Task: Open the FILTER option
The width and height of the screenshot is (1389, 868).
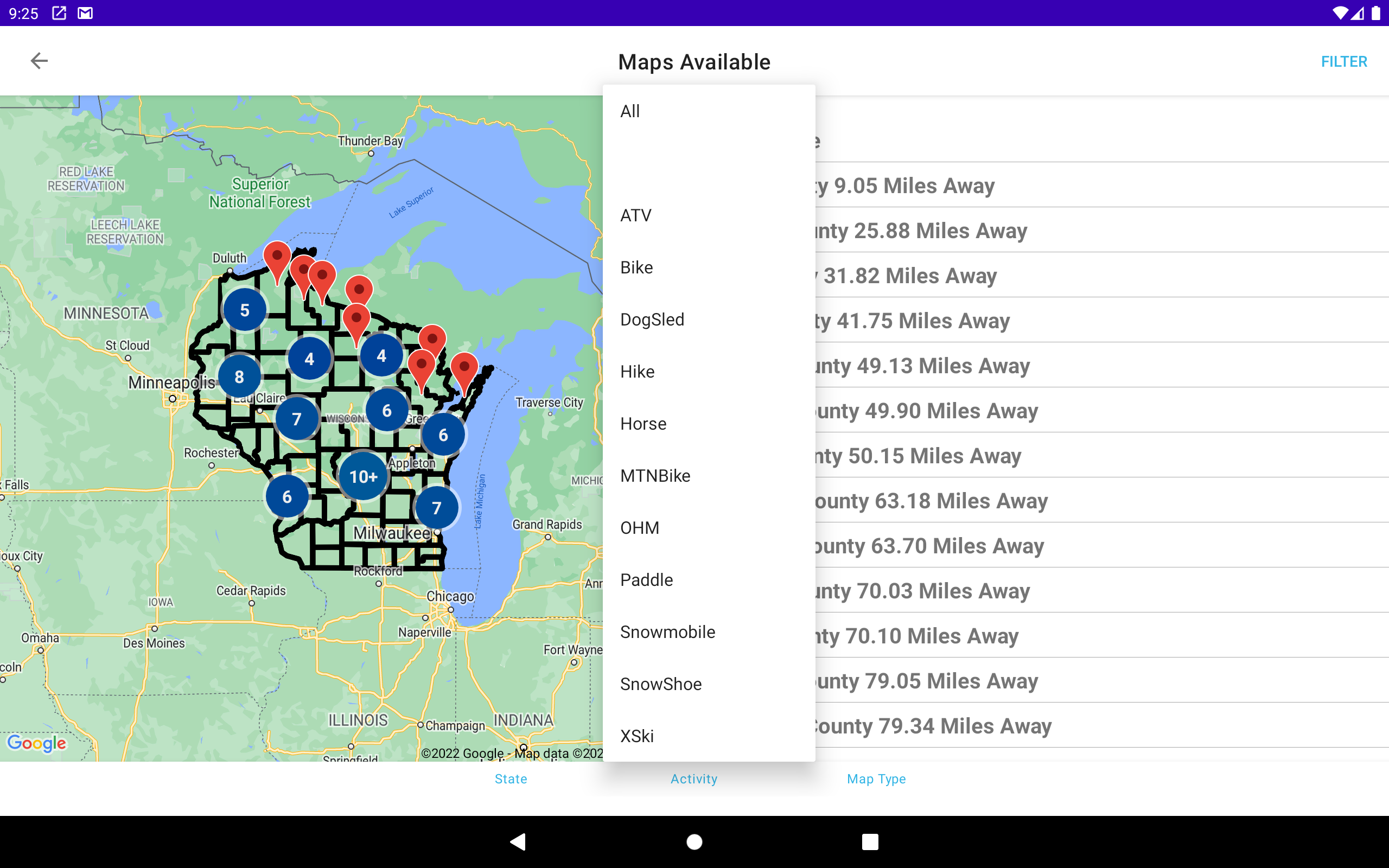Action: (x=1343, y=61)
